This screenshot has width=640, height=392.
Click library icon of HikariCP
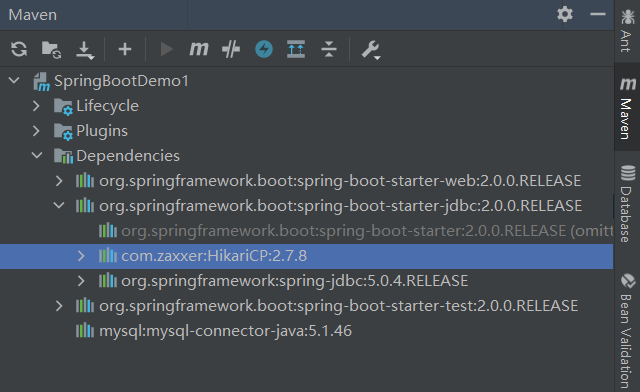click(108, 256)
